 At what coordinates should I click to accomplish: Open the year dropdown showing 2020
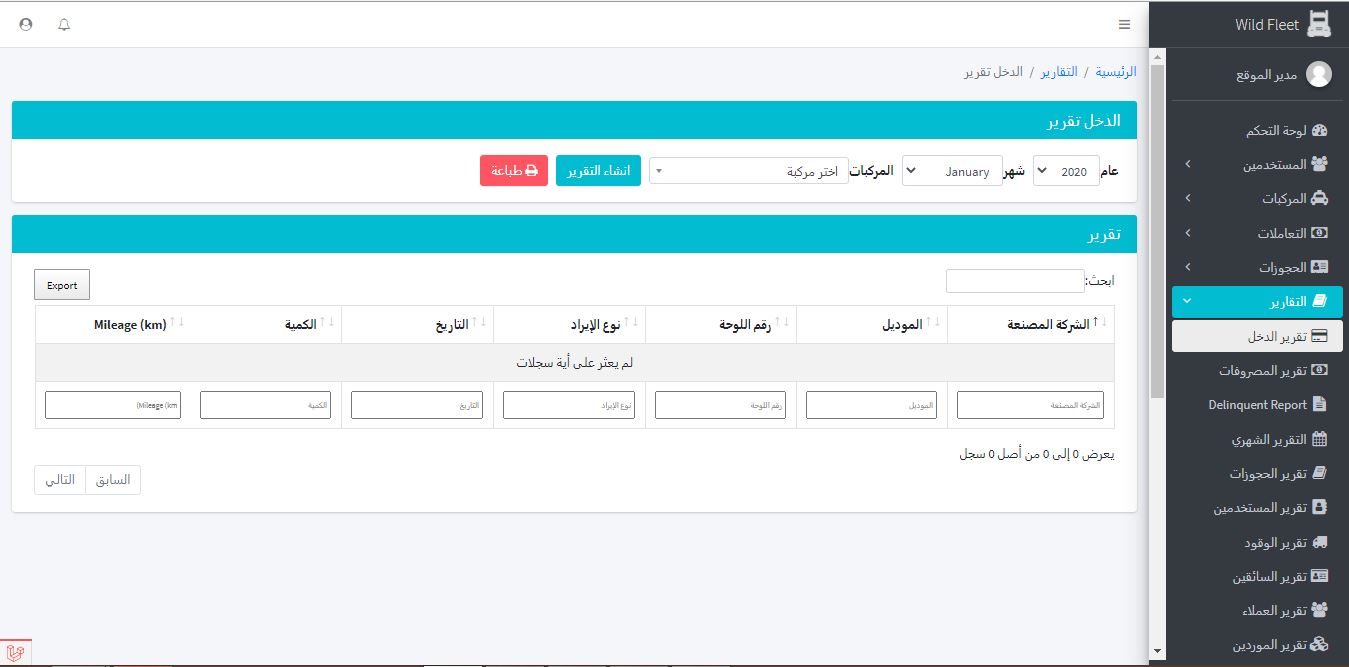[x=1066, y=172]
